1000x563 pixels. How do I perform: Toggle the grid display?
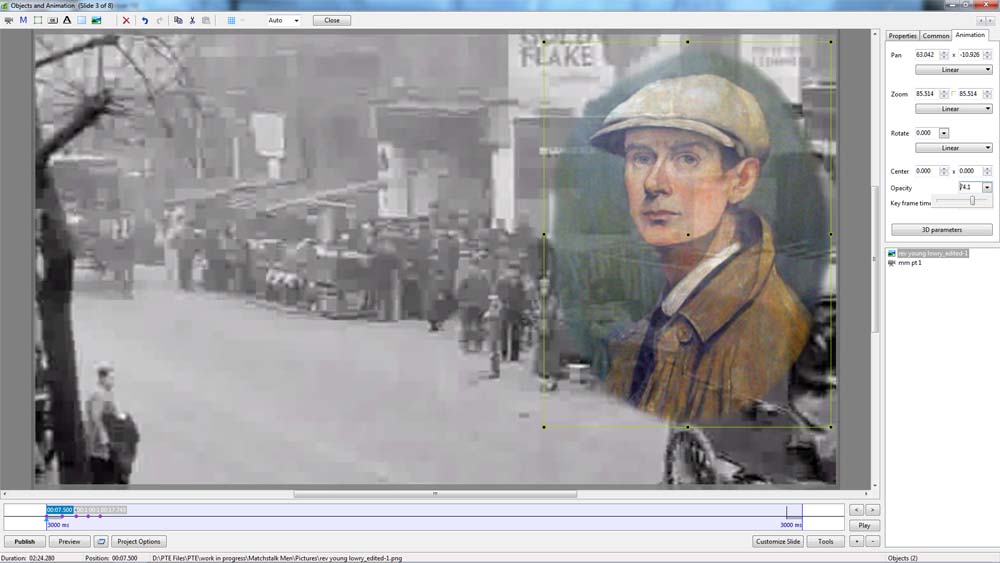[x=231, y=20]
